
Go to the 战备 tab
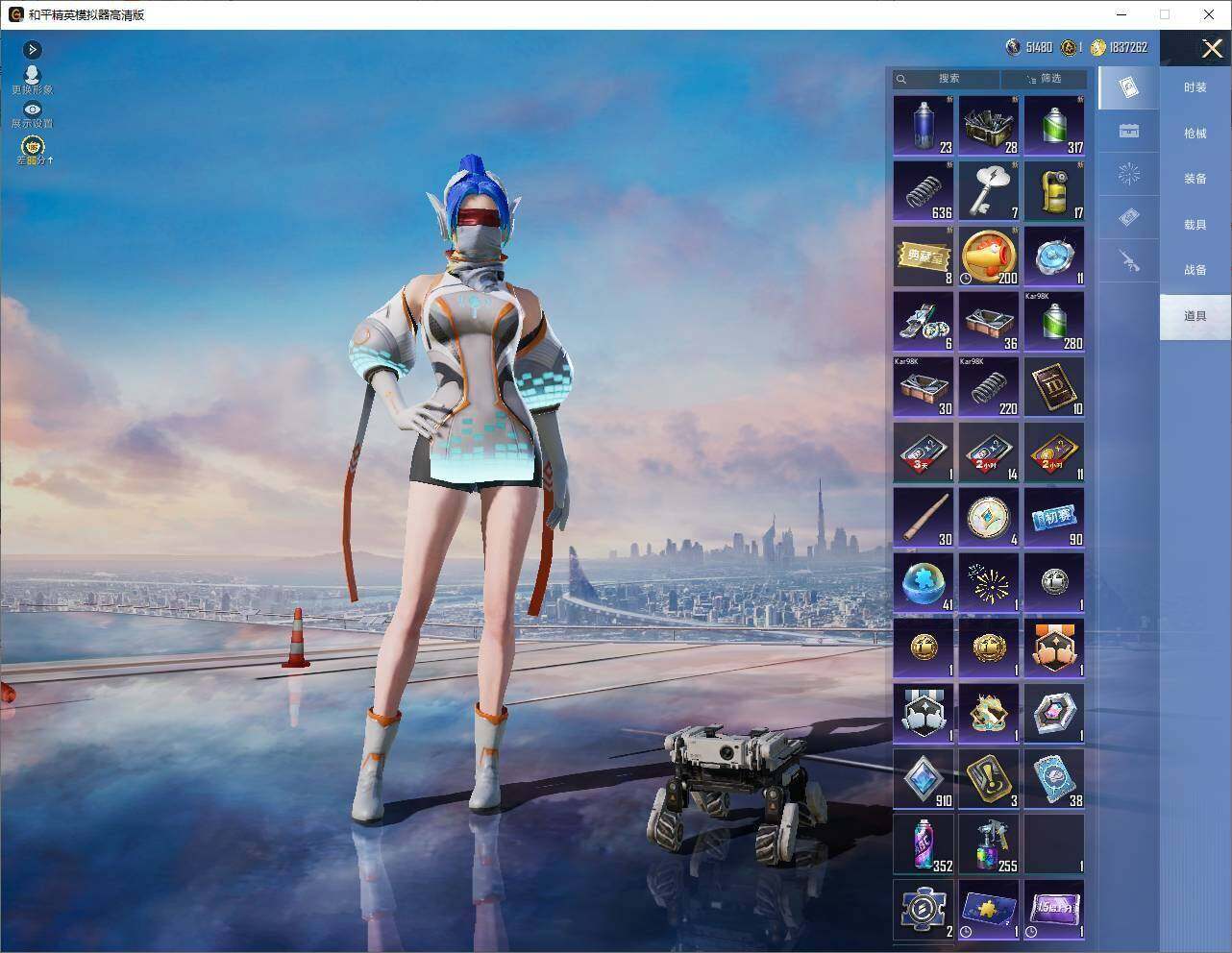point(1195,270)
